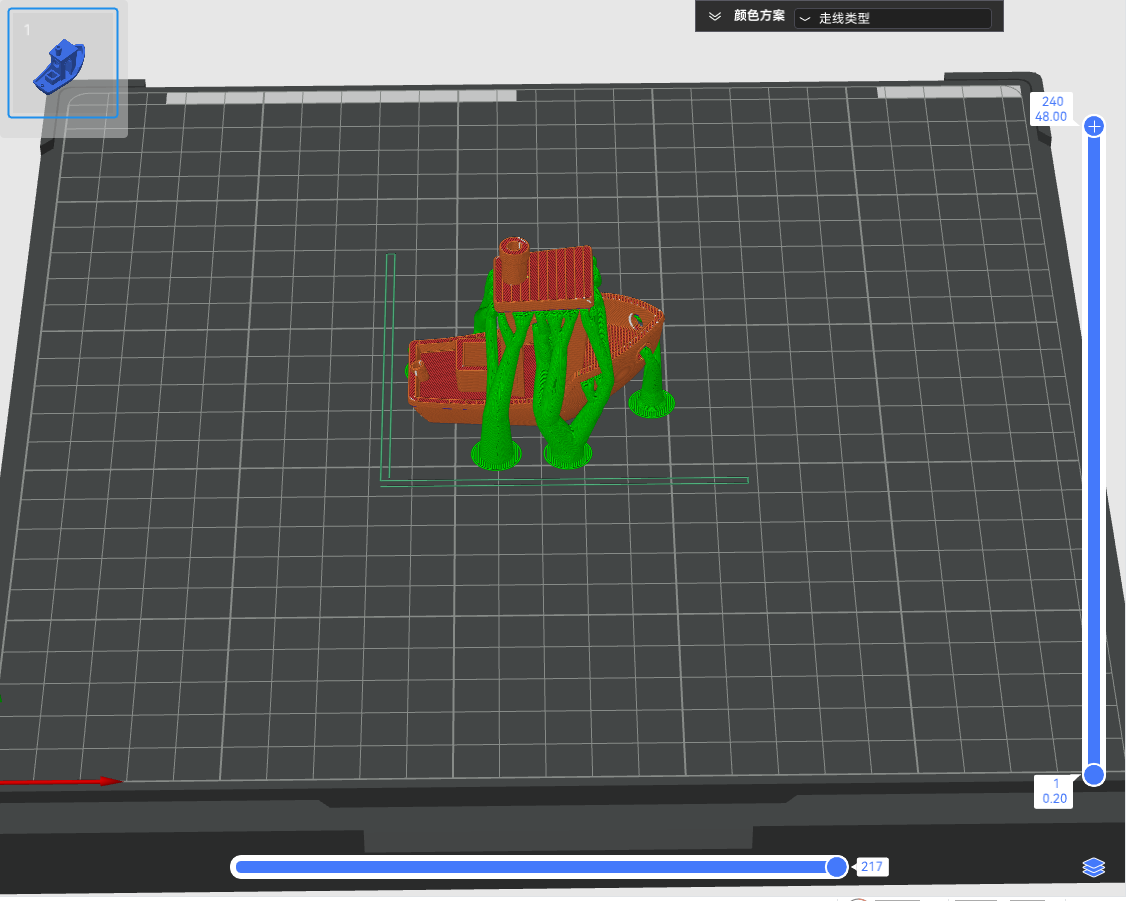Click the stacked layers icon
The width and height of the screenshot is (1128, 901).
click(x=1093, y=867)
